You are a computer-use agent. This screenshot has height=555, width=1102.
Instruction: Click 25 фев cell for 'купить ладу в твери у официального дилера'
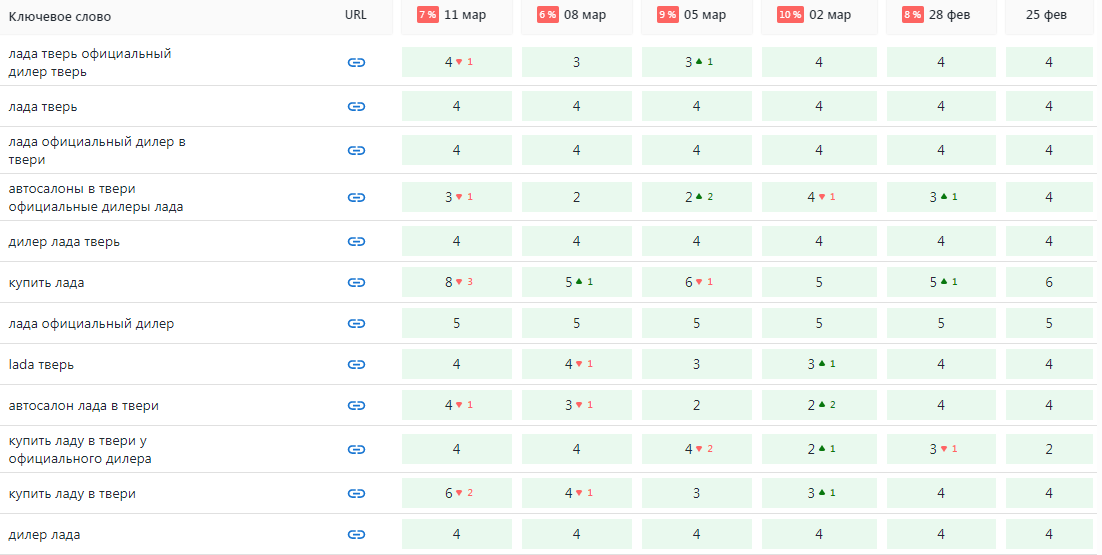pos(1049,450)
